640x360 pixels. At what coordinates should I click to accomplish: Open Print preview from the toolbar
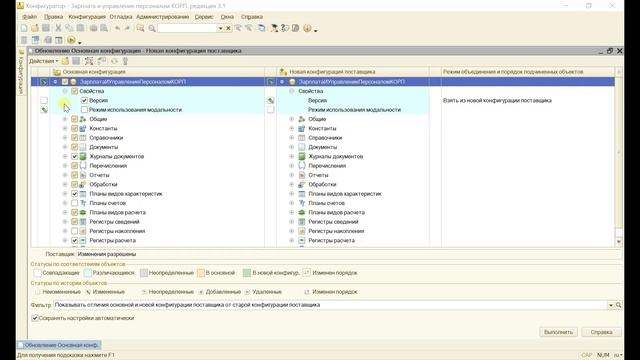coord(104,28)
